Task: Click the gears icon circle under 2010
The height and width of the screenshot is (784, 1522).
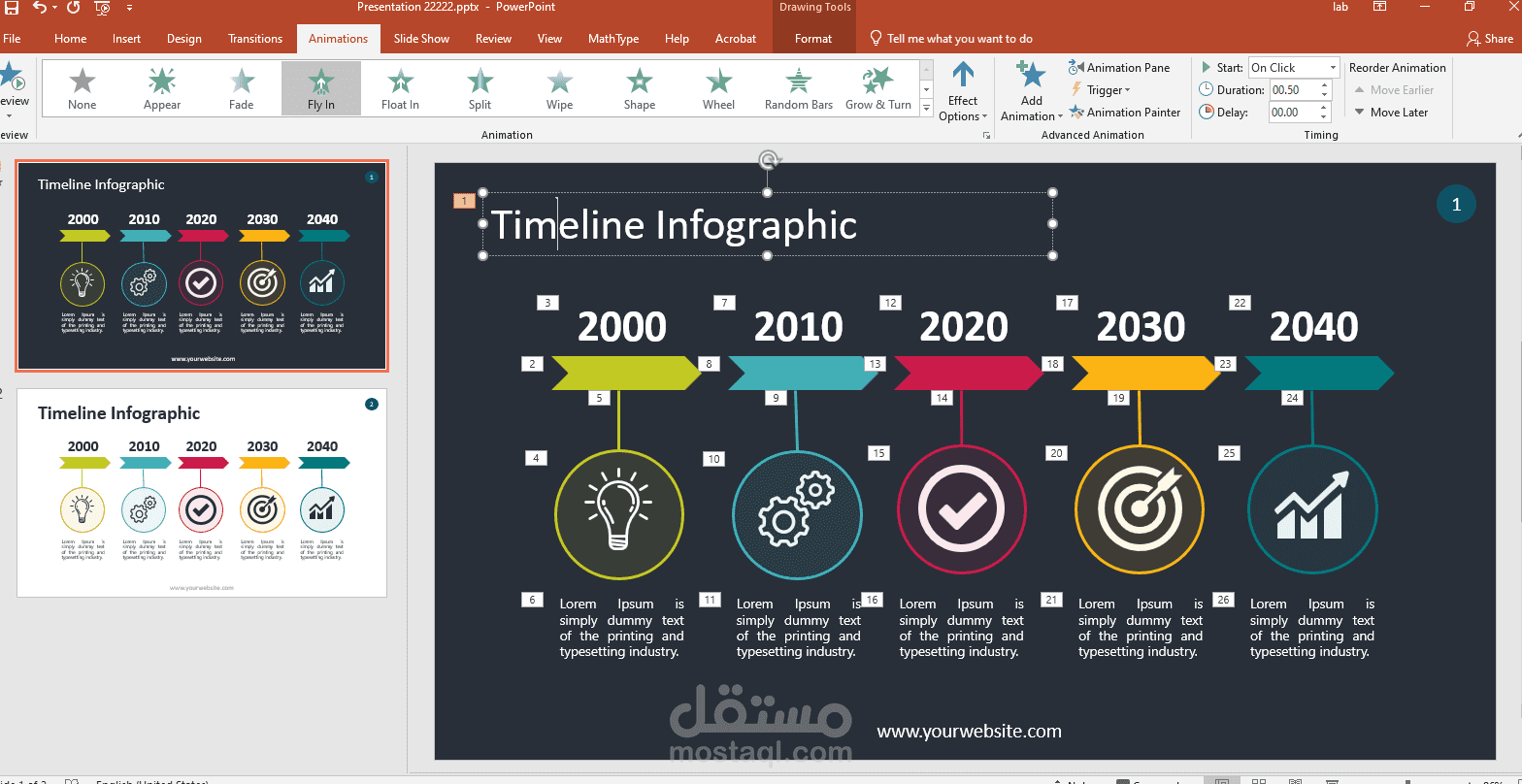Action: [x=797, y=514]
